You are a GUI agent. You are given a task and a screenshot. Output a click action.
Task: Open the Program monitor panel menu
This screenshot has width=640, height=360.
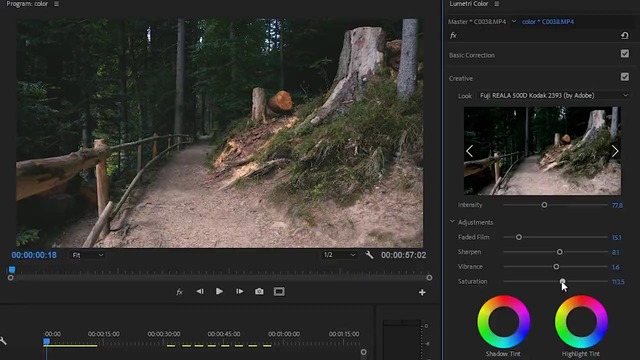coord(56,4)
